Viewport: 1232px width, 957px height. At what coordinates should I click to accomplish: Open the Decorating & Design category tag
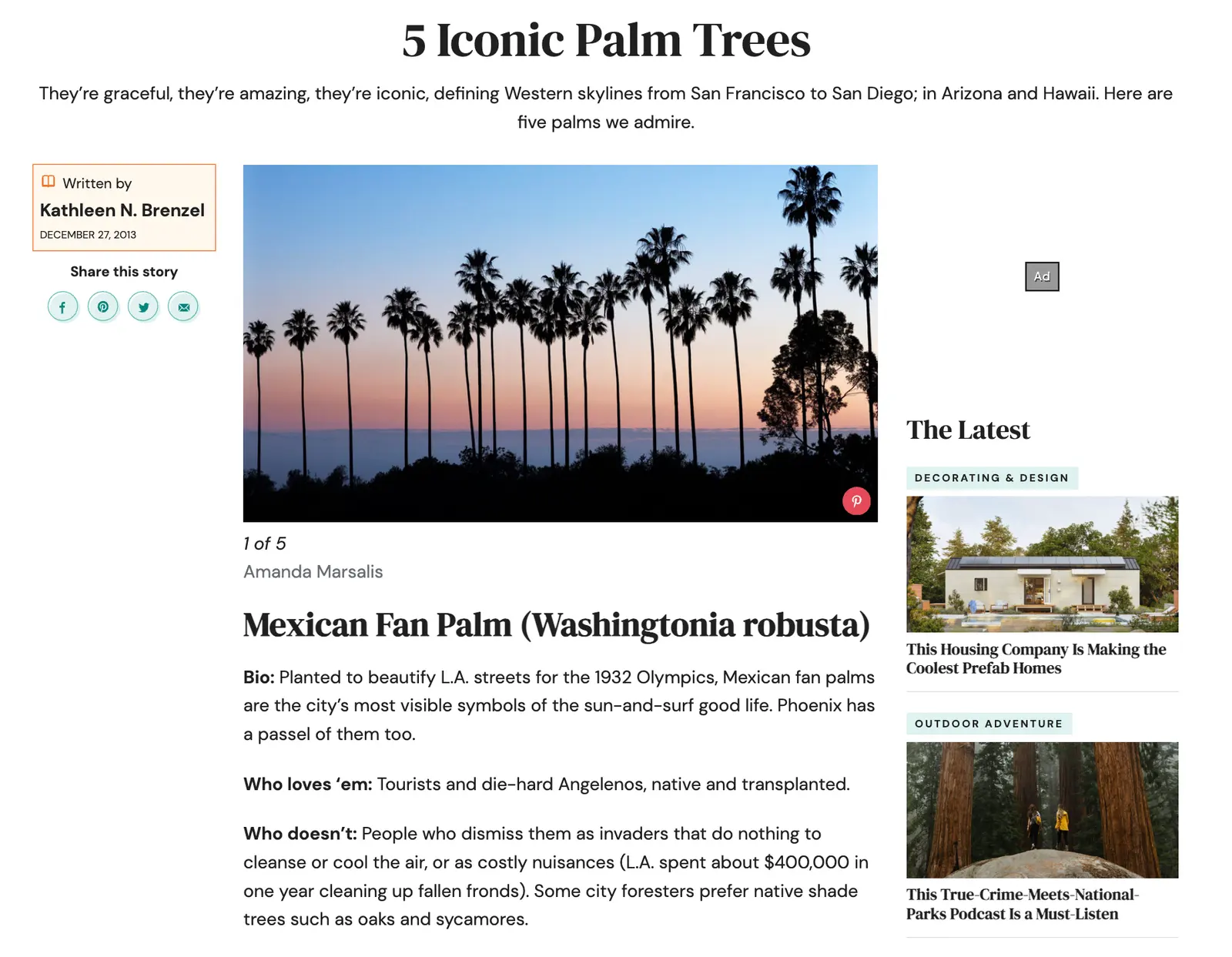[x=992, y=478]
